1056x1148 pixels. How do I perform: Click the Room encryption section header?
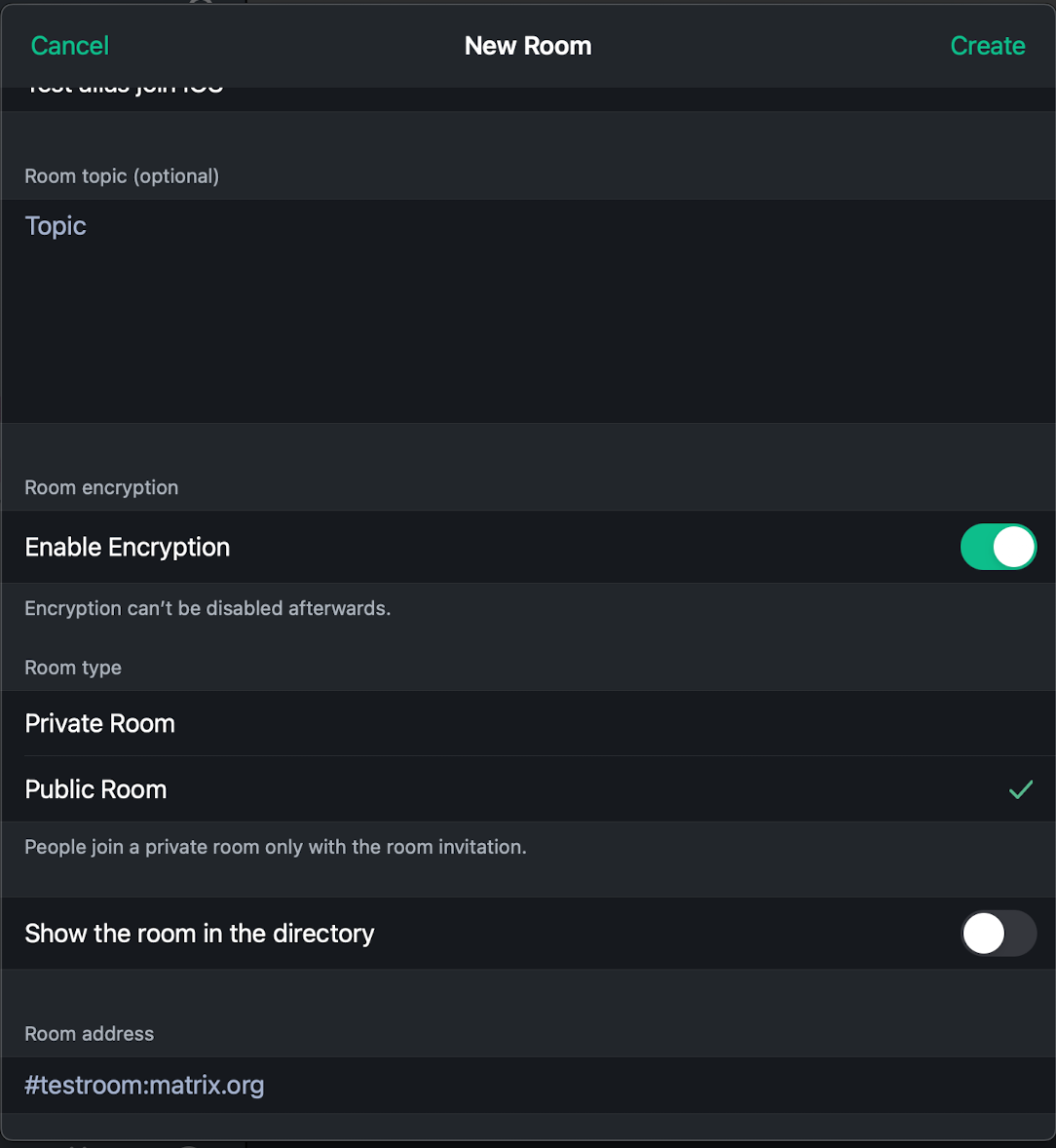pyautogui.click(x=101, y=487)
